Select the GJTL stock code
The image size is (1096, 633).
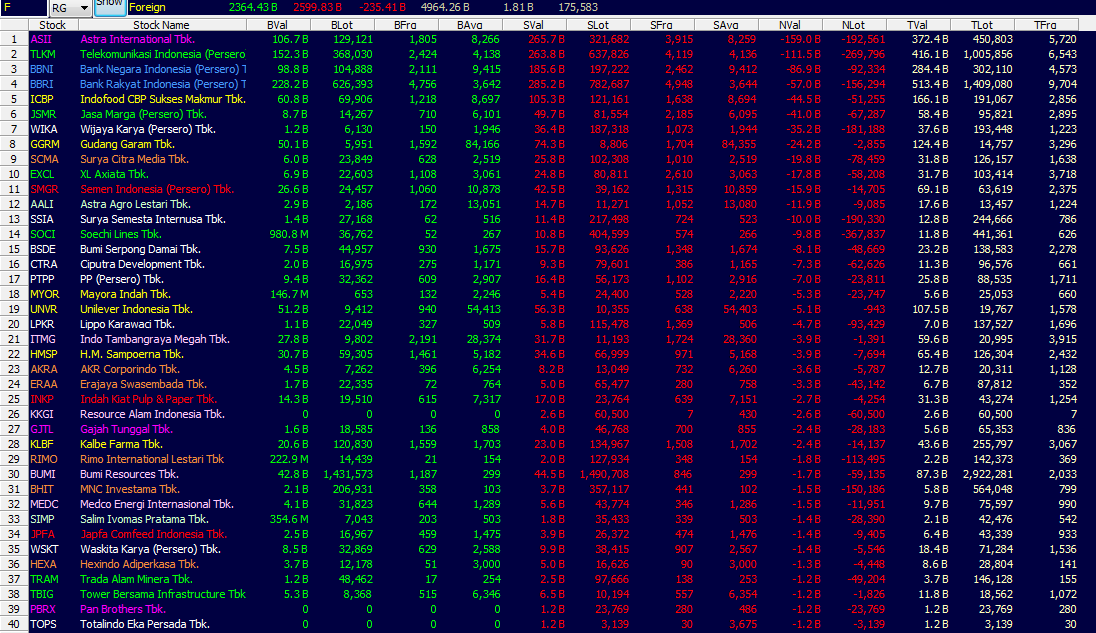click(41, 430)
